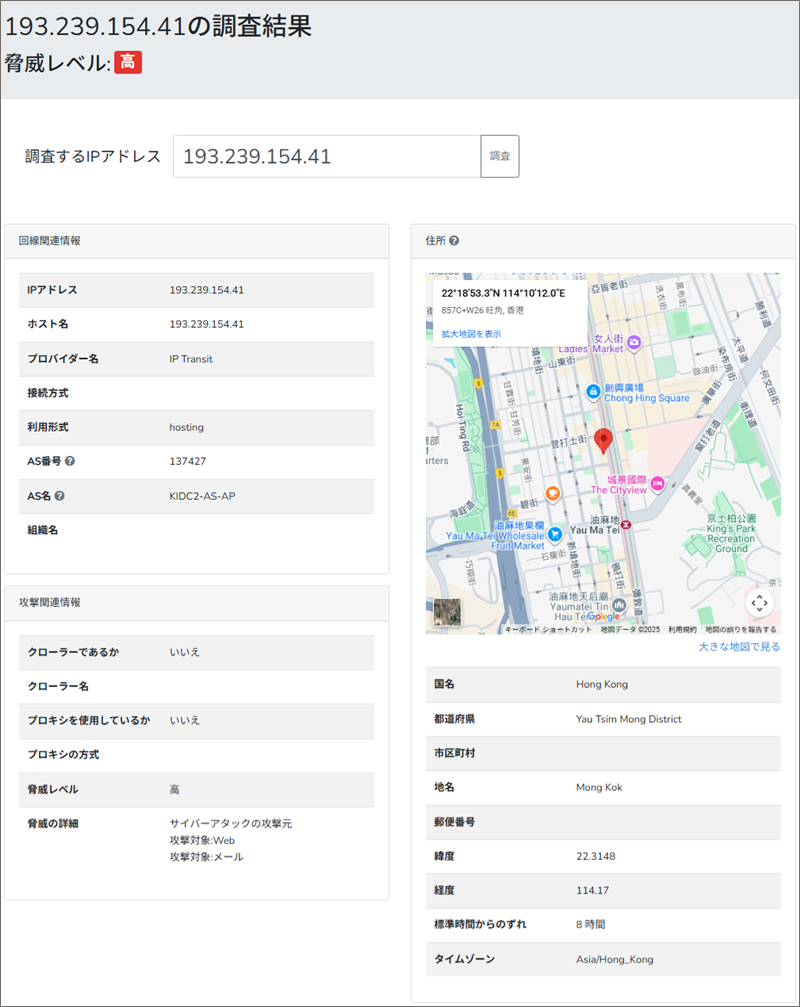Click the help icon beside AS名
Image resolution: width=800 pixels, height=1007 pixels.
coord(60,496)
